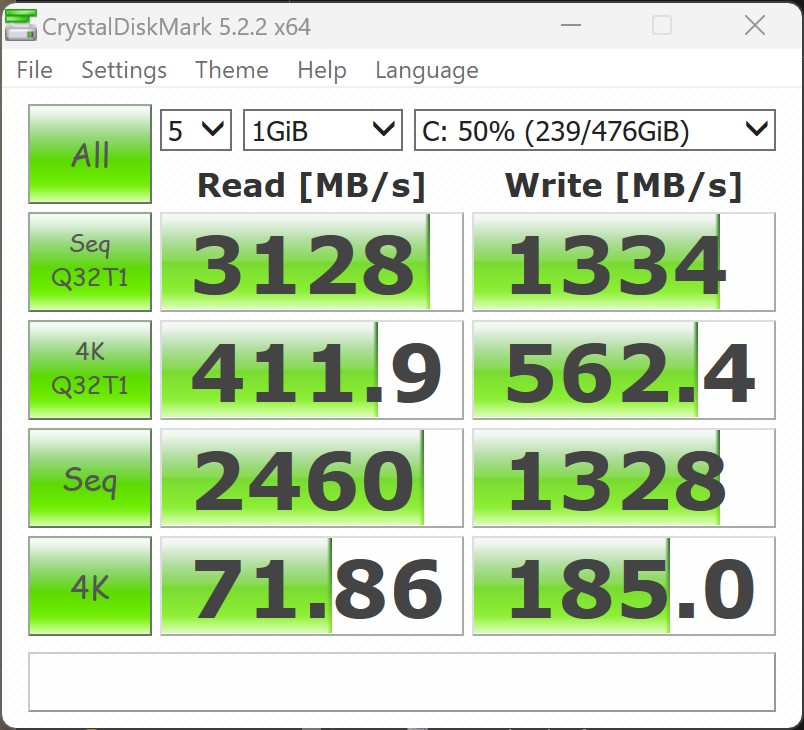Viewport: 804px width, 730px height.
Task: Click the Read [MB/s] column header
Action: pyautogui.click(x=312, y=186)
